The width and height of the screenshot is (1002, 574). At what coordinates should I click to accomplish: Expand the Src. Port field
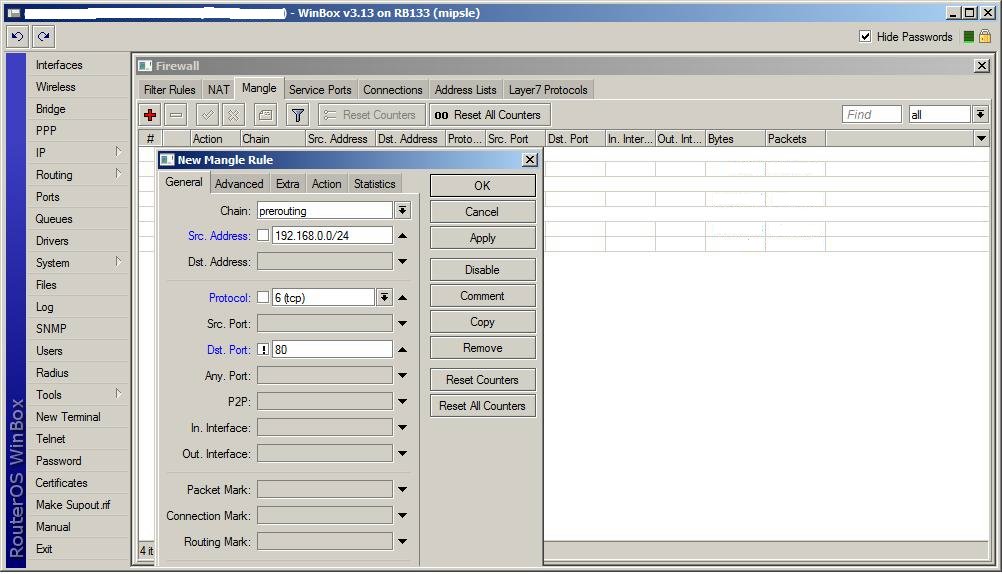pyautogui.click(x=402, y=323)
